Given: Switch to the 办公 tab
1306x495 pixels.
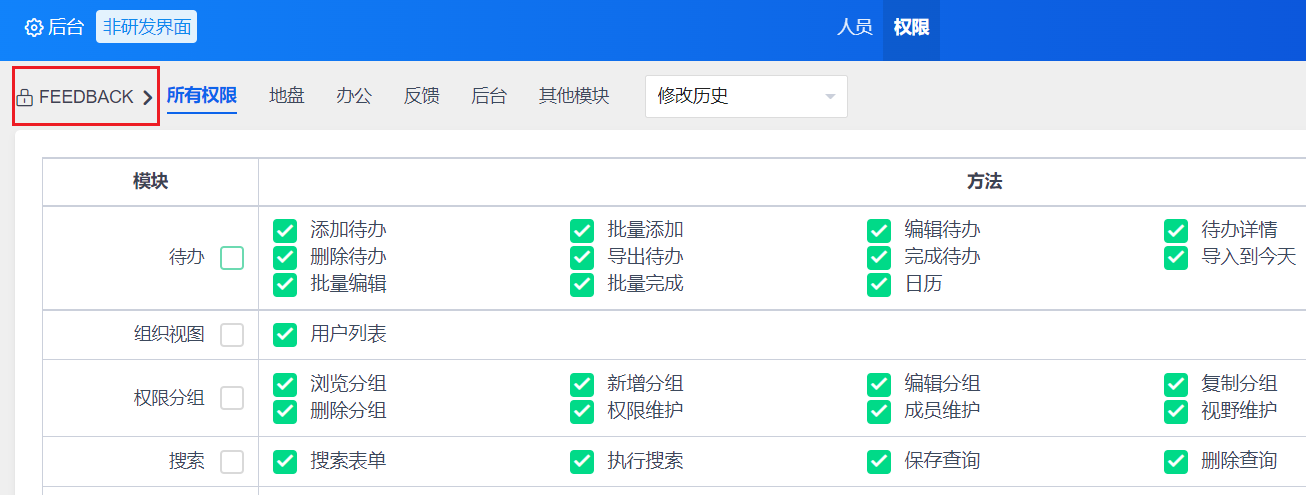Looking at the screenshot, I should coord(354,96).
